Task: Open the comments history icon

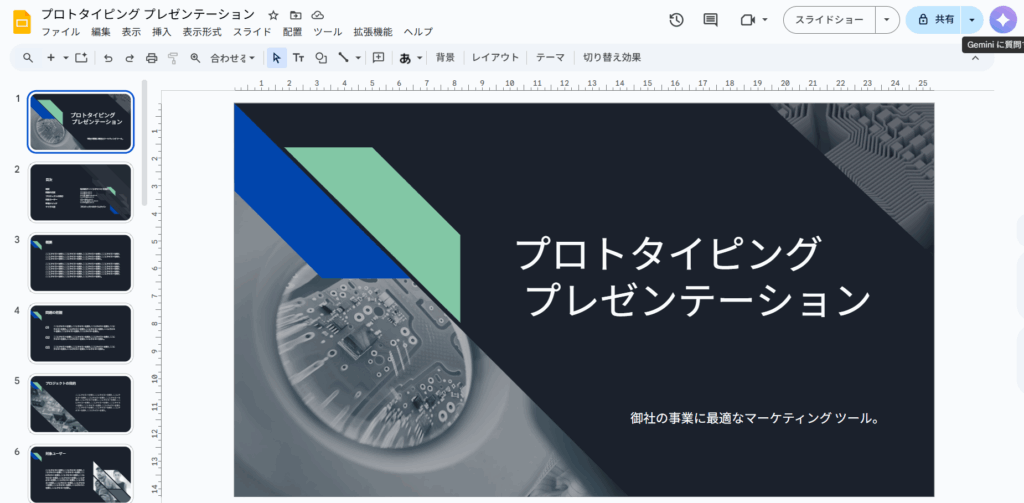Action: click(711, 20)
